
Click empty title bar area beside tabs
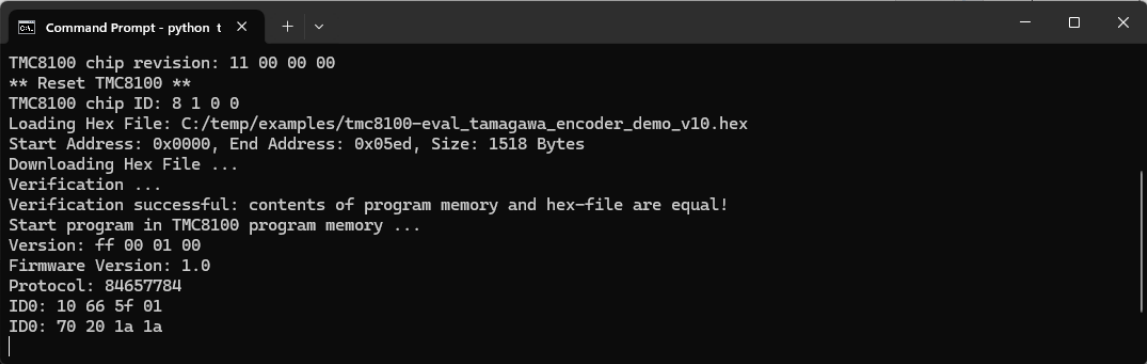658,23
